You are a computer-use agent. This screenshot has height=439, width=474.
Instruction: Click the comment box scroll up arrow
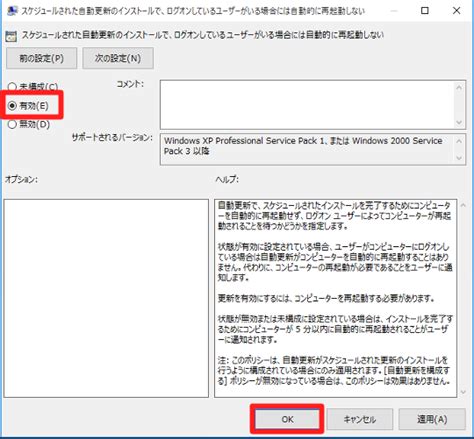click(459, 87)
